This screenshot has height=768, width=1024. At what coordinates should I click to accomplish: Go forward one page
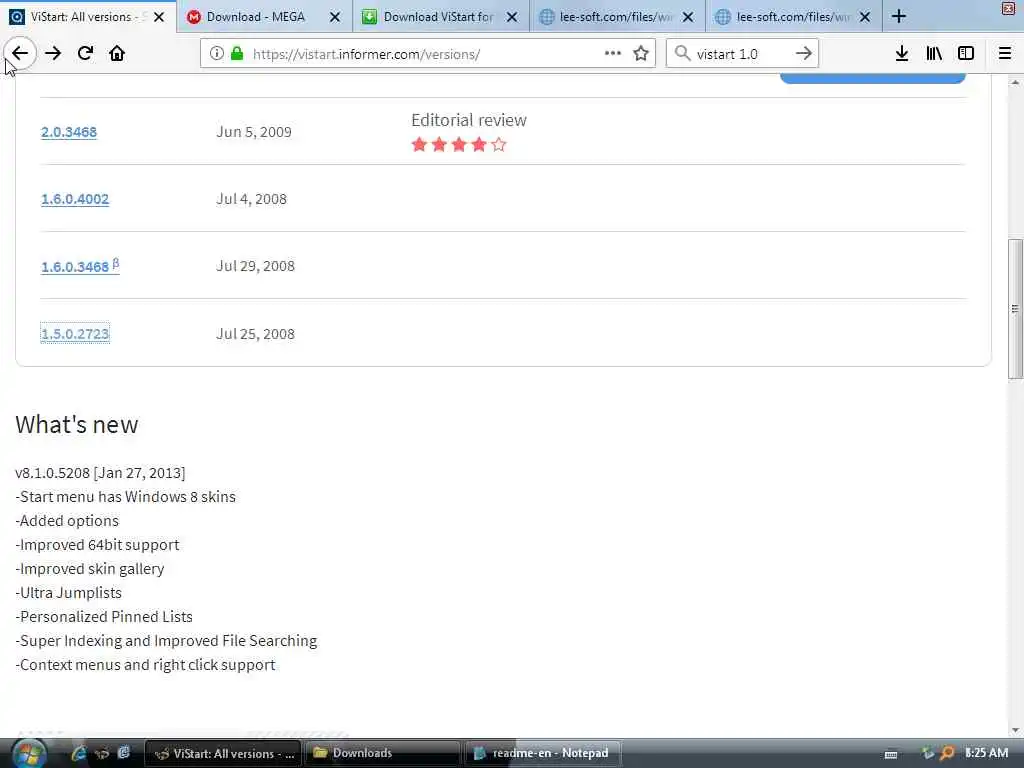tap(53, 54)
